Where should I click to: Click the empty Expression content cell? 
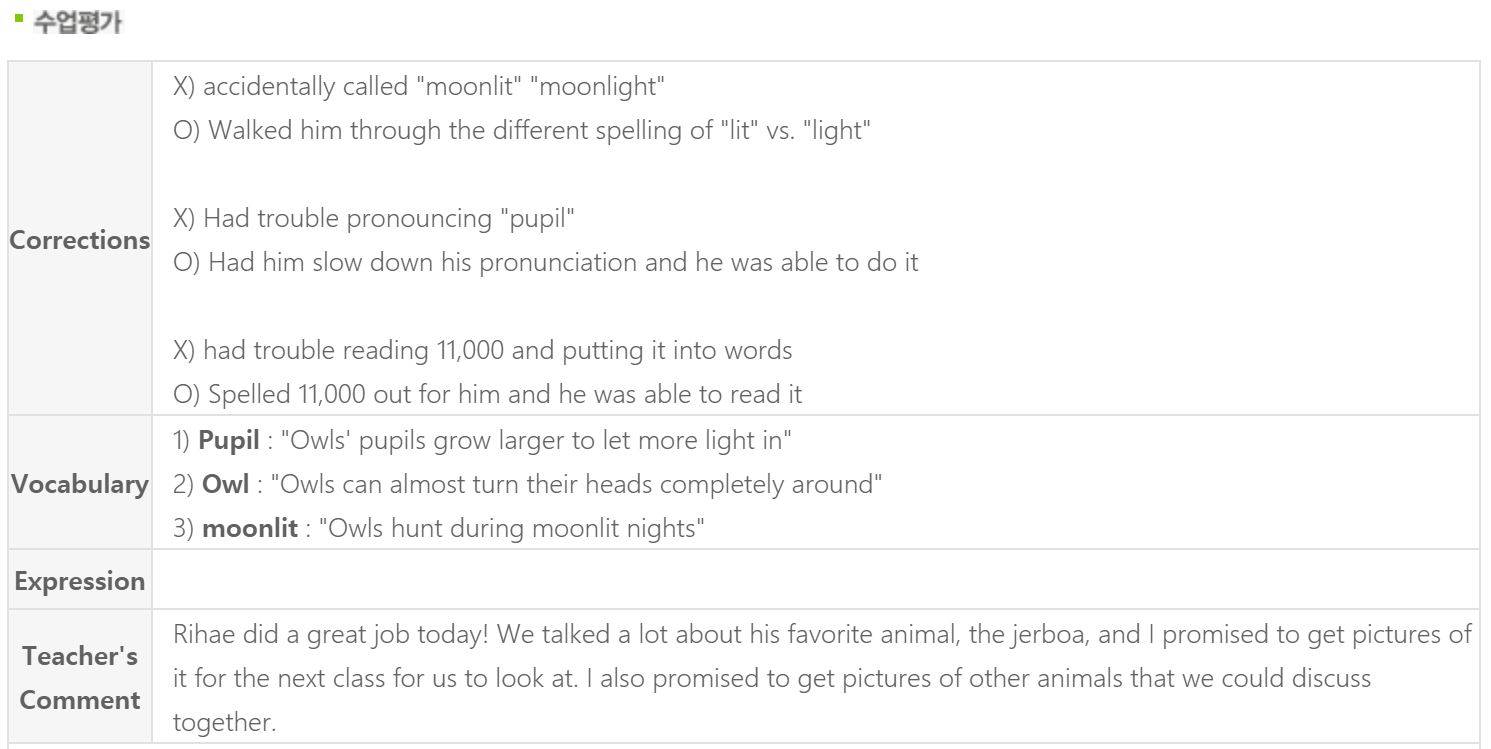(815, 580)
